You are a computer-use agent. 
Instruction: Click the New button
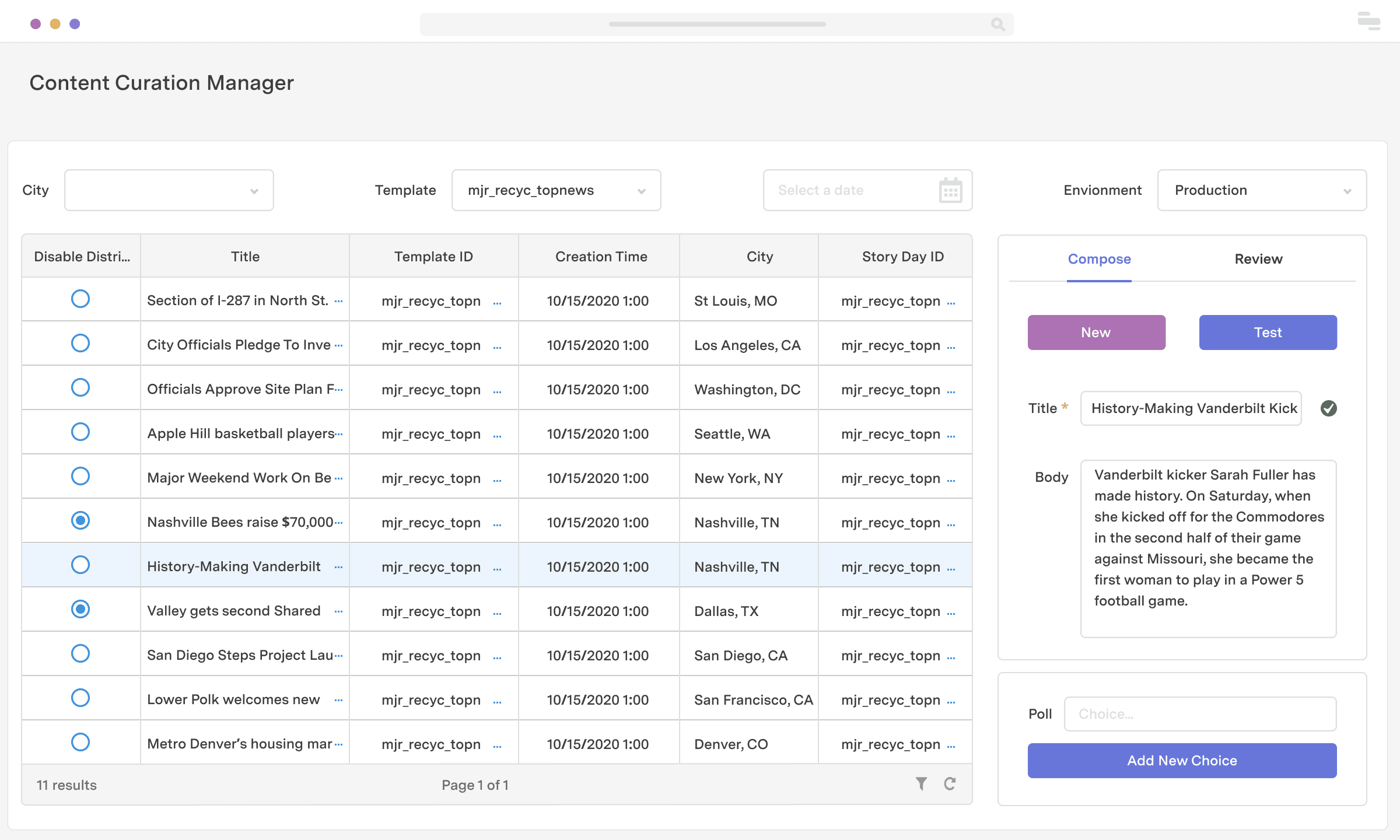(1096, 332)
